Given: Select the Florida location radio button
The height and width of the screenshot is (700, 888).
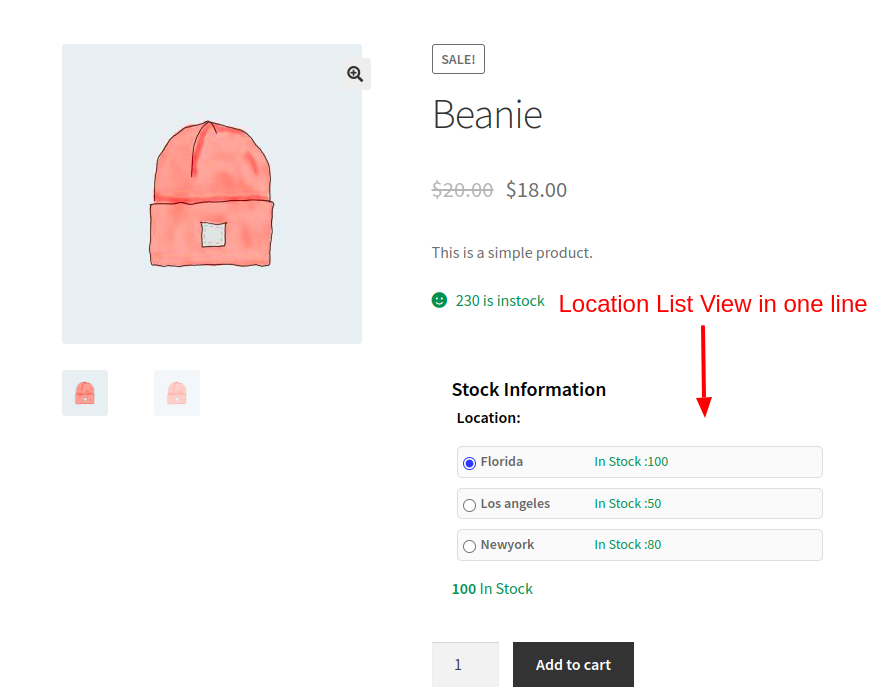Looking at the screenshot, I should coord(469,462).
